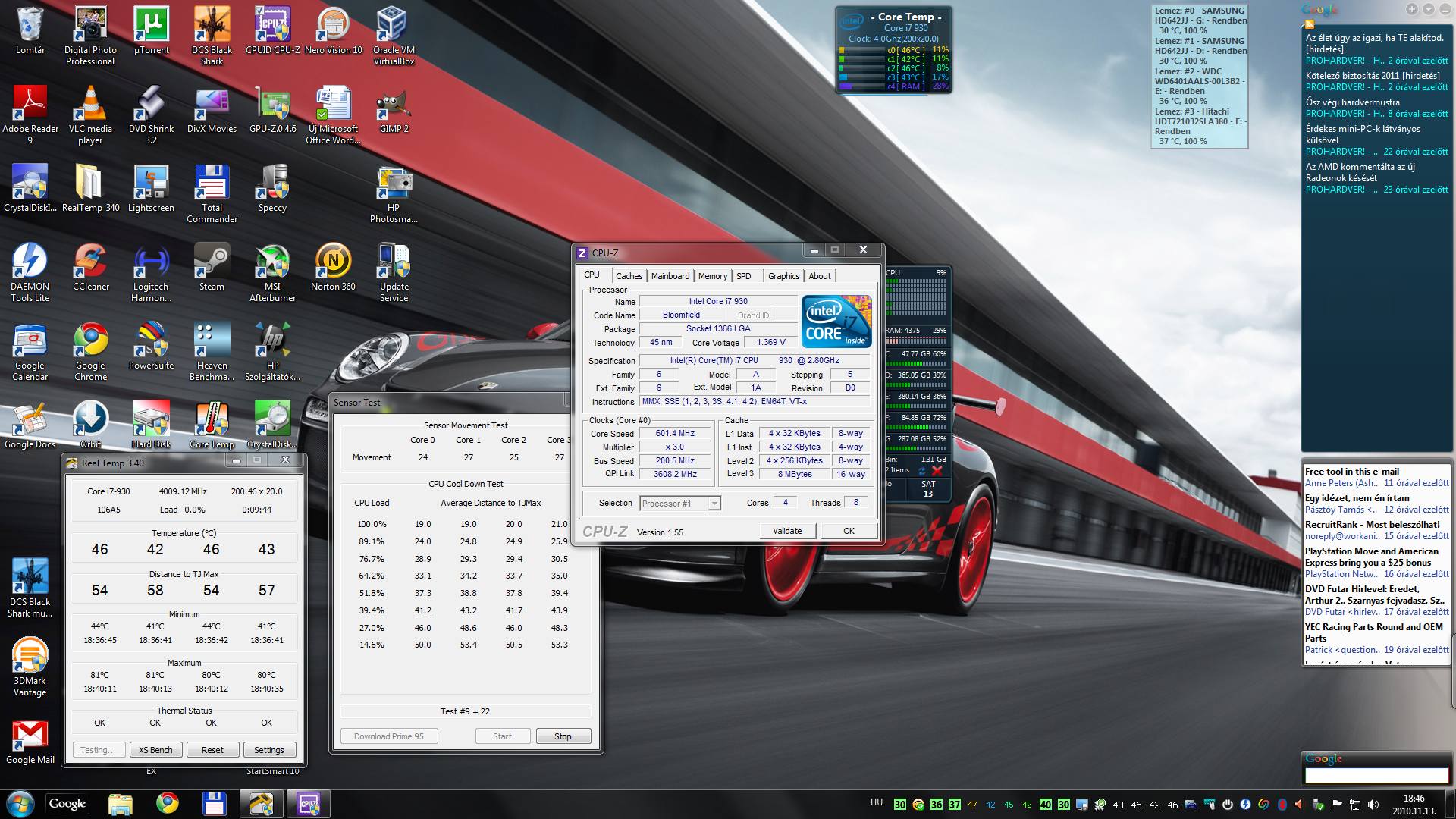
Task: Open Adobe Reader 9 desktop icon
Action: (30, 115)
